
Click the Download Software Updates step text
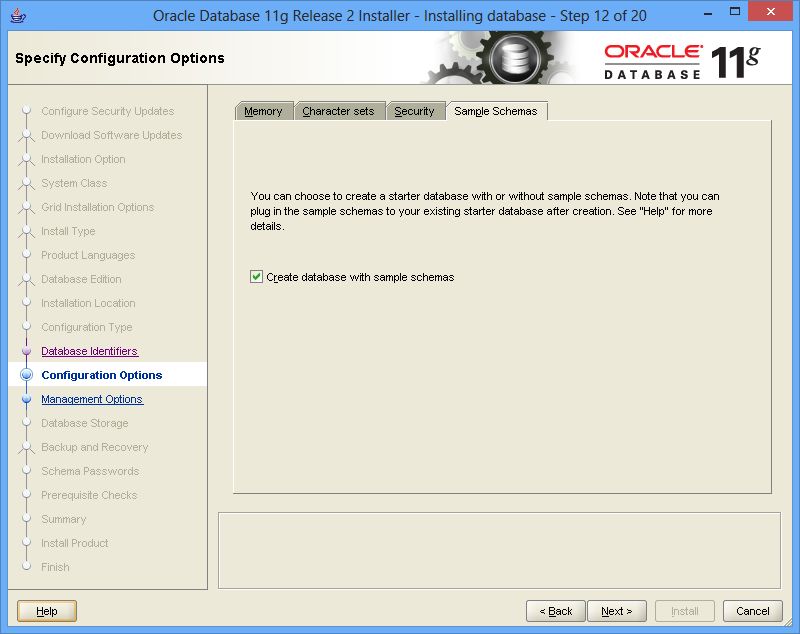pos(112,135)
